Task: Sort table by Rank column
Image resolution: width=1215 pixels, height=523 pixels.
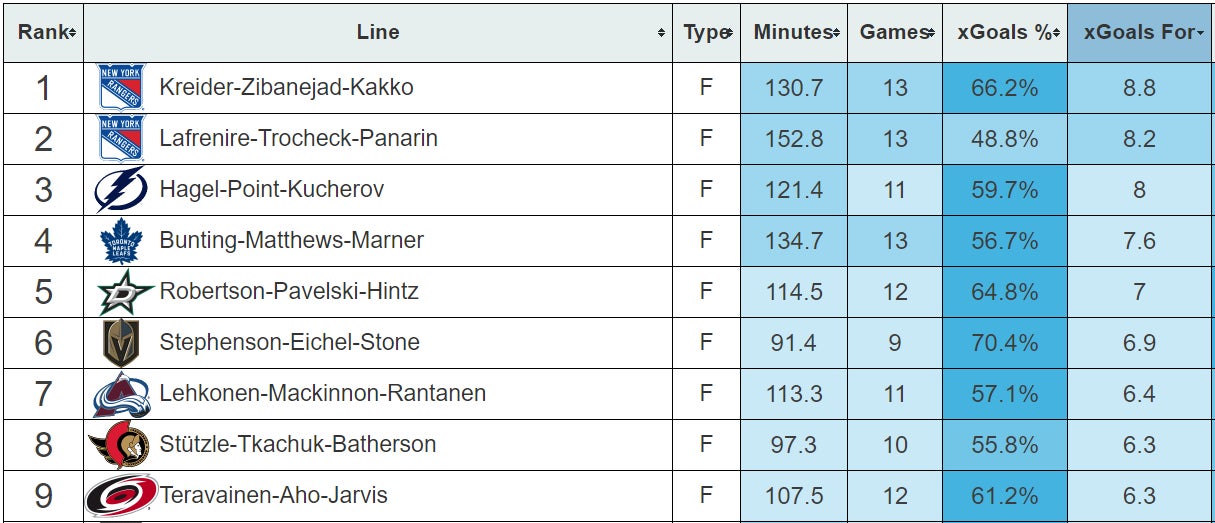Action: tap(46, 32)
